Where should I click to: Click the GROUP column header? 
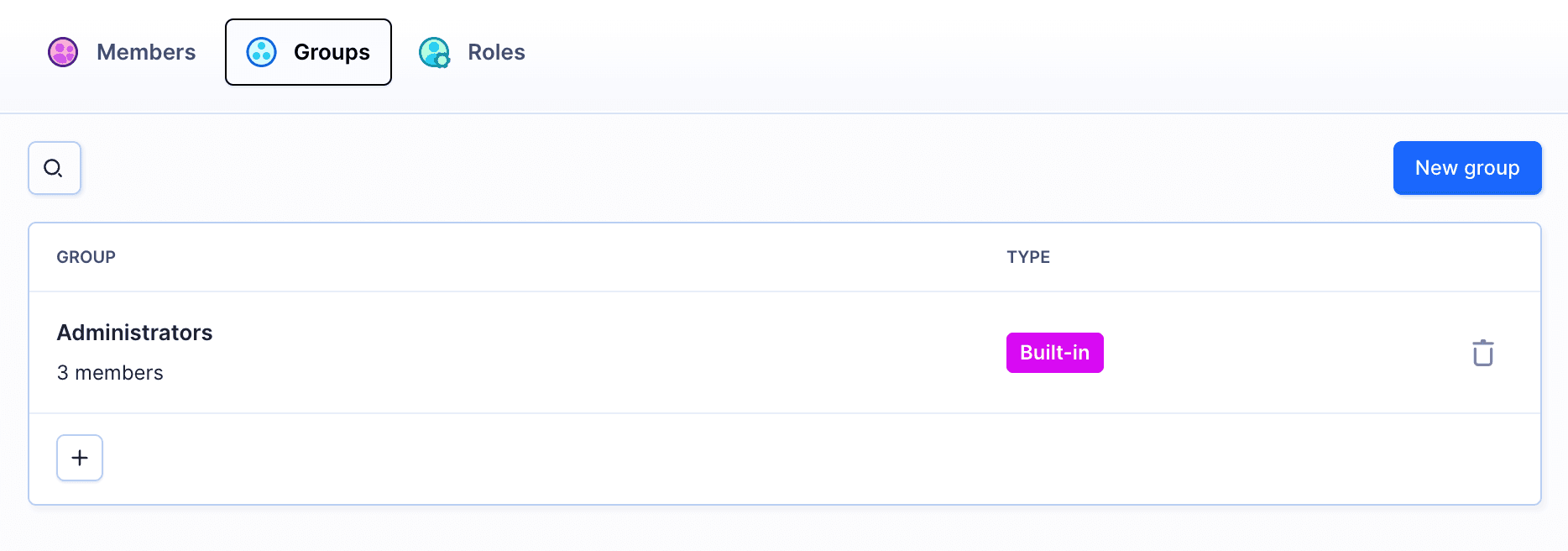pos(86,257)
